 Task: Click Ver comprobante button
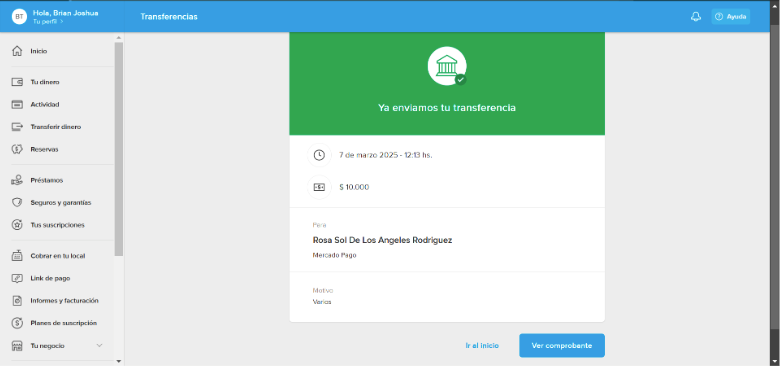tap(562, 345)
